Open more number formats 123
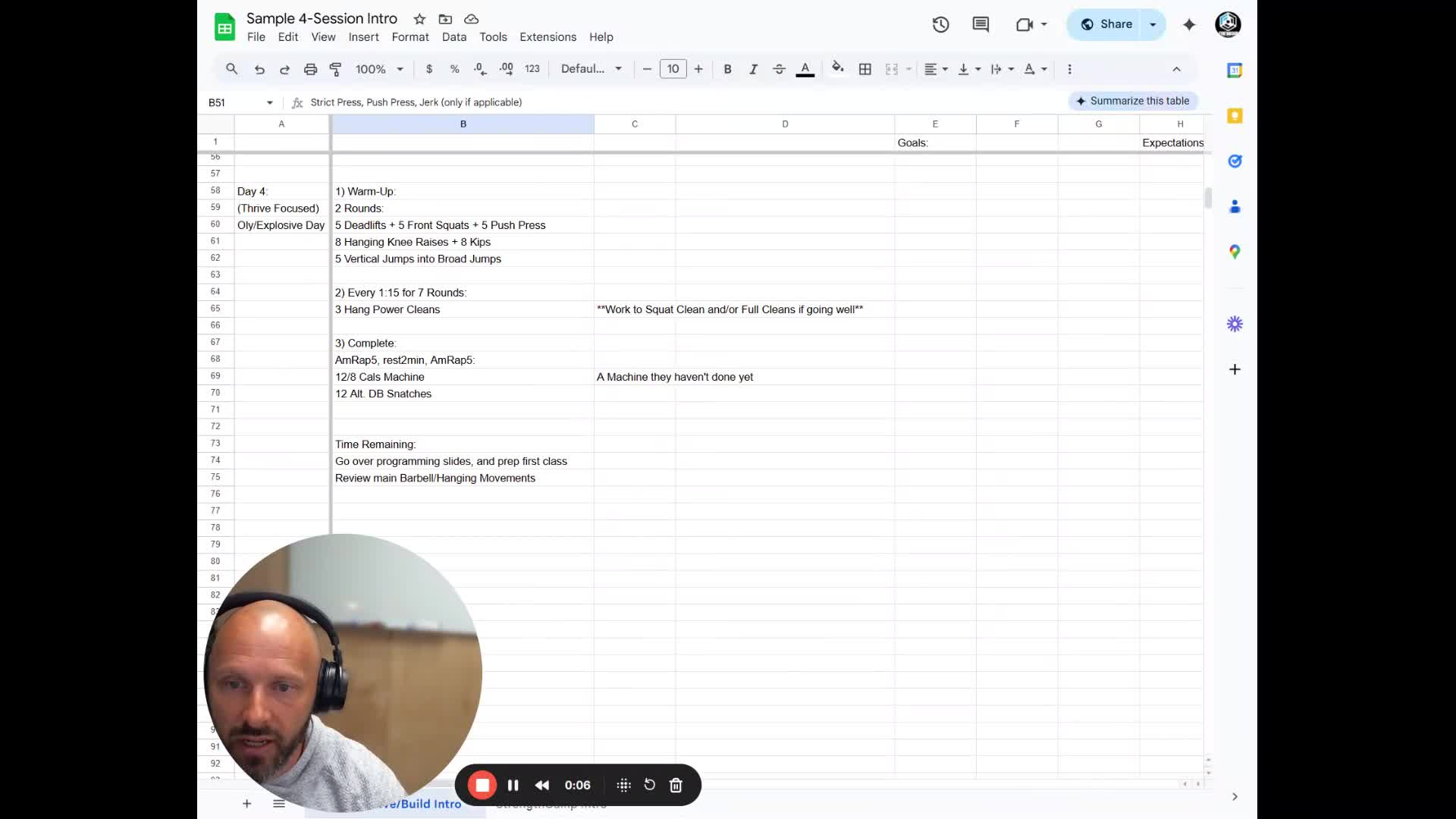 click(532, 69)
